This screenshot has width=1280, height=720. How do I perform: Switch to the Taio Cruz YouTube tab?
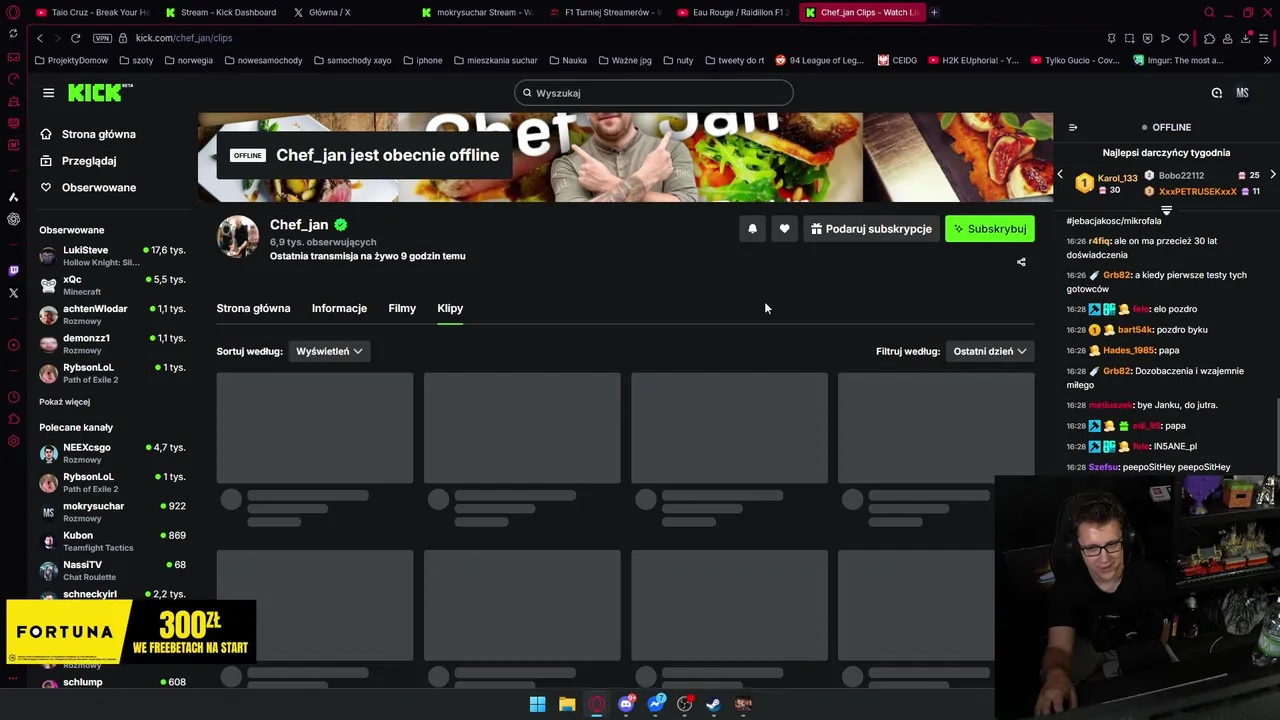(x=92, y=13)
